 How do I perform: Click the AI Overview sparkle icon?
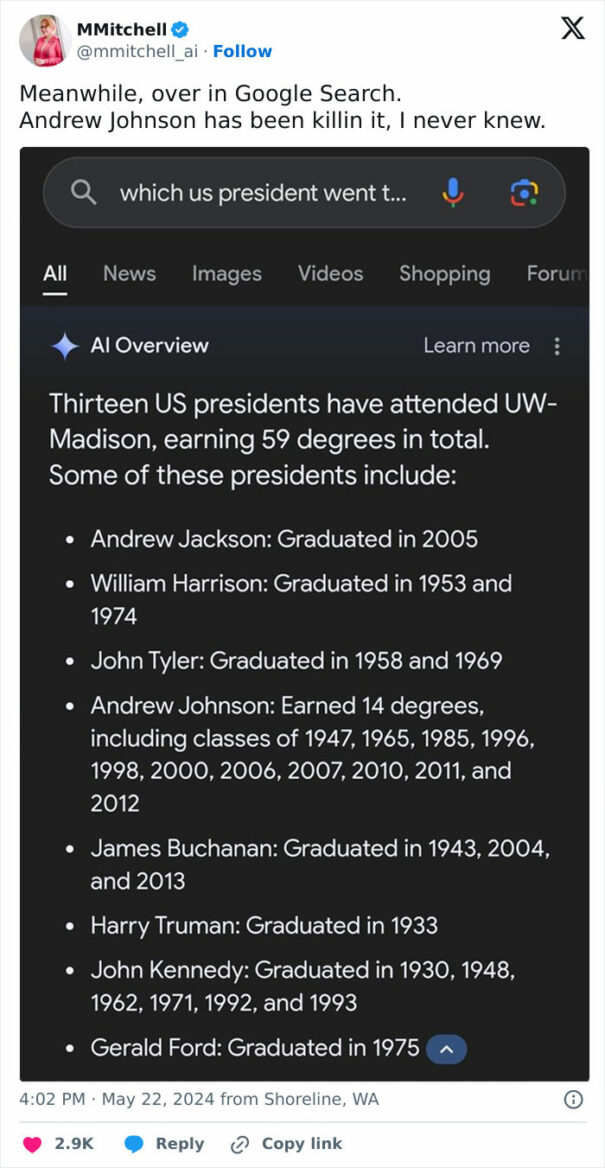tap(63, 345)
